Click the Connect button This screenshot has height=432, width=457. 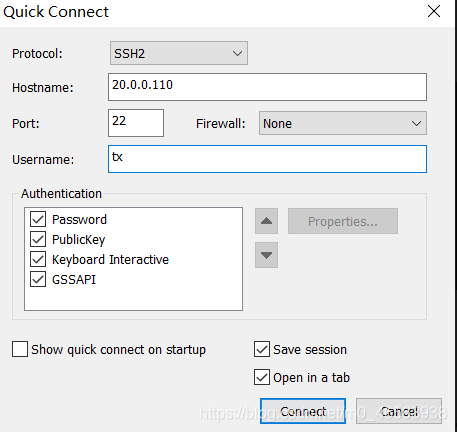(303, 411)
